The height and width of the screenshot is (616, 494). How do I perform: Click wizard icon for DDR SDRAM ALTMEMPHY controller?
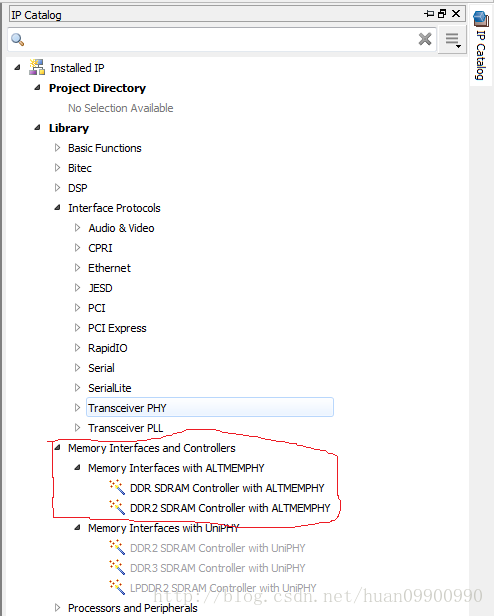click(x=117, y=487)
